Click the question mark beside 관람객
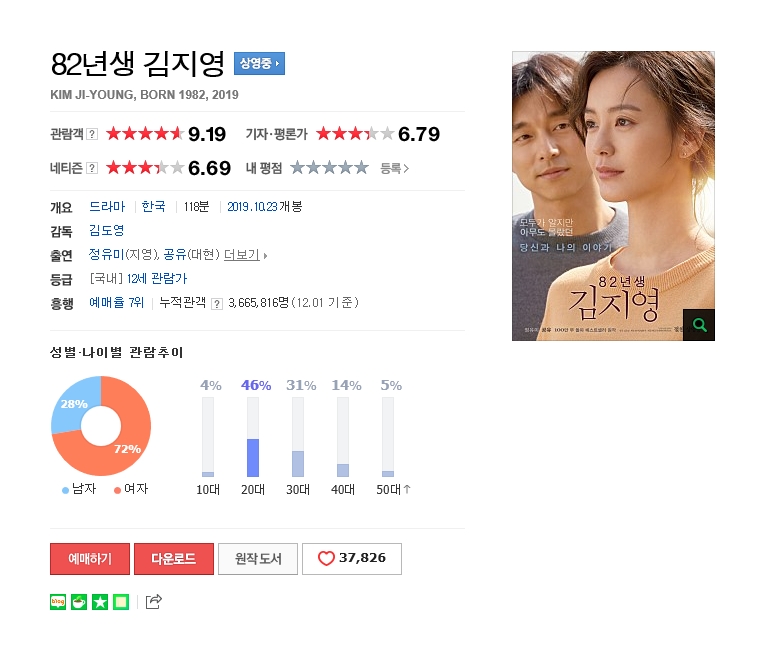This screenshot has height=668, width=761. pyautogui.click(x=92, y=134)
